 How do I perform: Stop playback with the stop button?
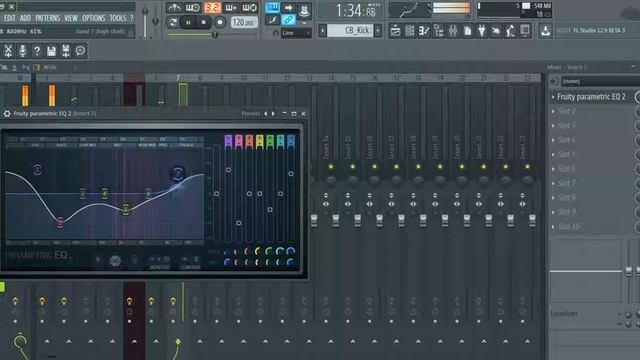(x=203, y=22)
